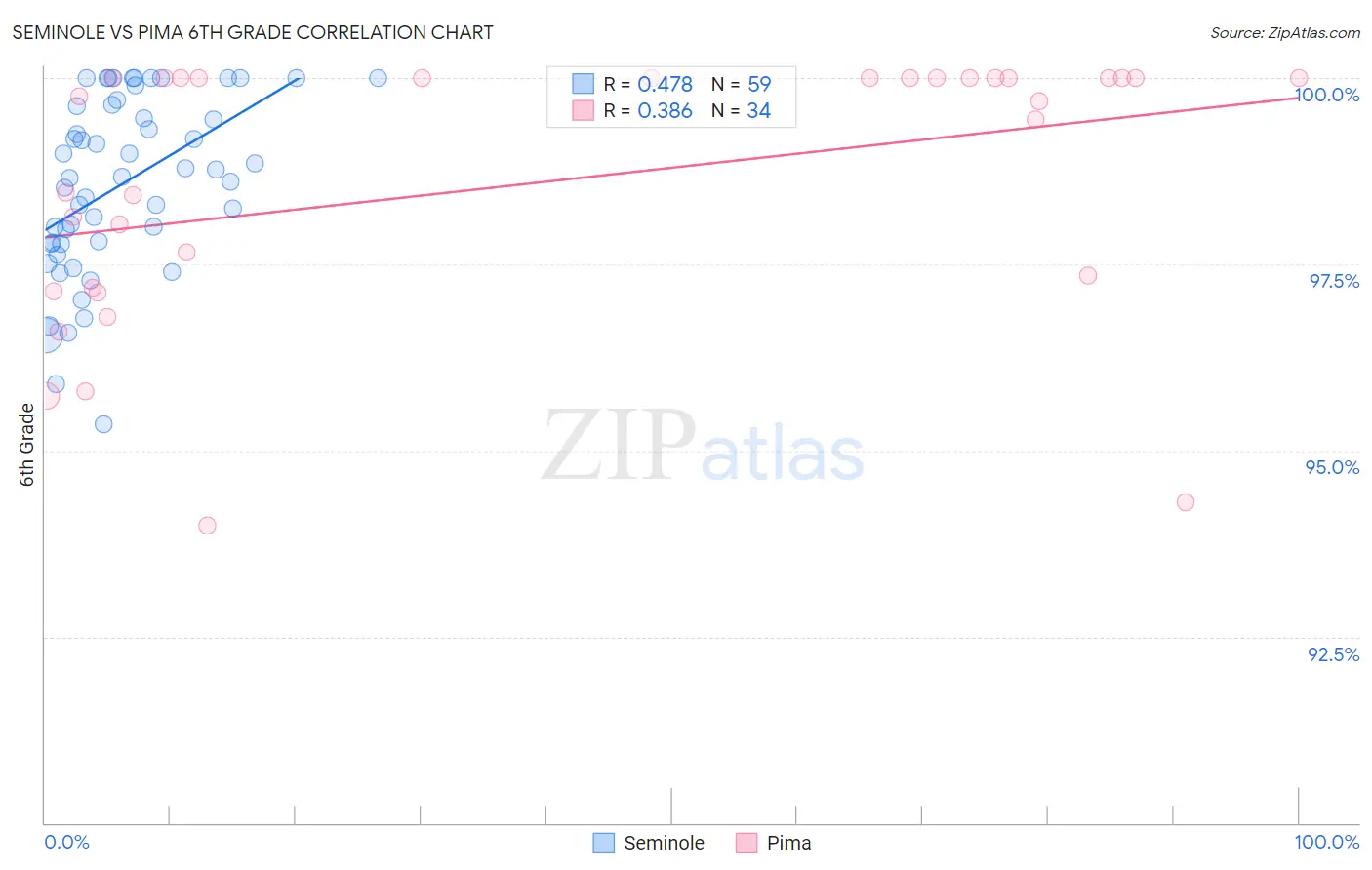Click the chart title text
Screen dimensions: 1372x870
253,32
